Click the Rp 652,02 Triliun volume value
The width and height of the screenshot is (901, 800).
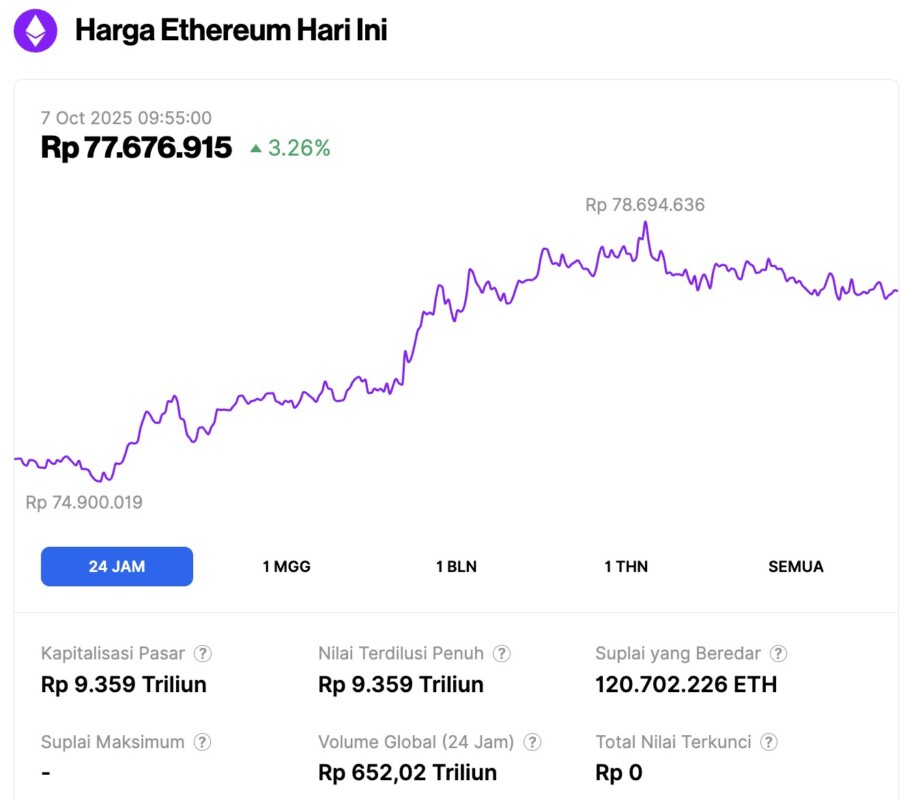(x=407, y=773)
